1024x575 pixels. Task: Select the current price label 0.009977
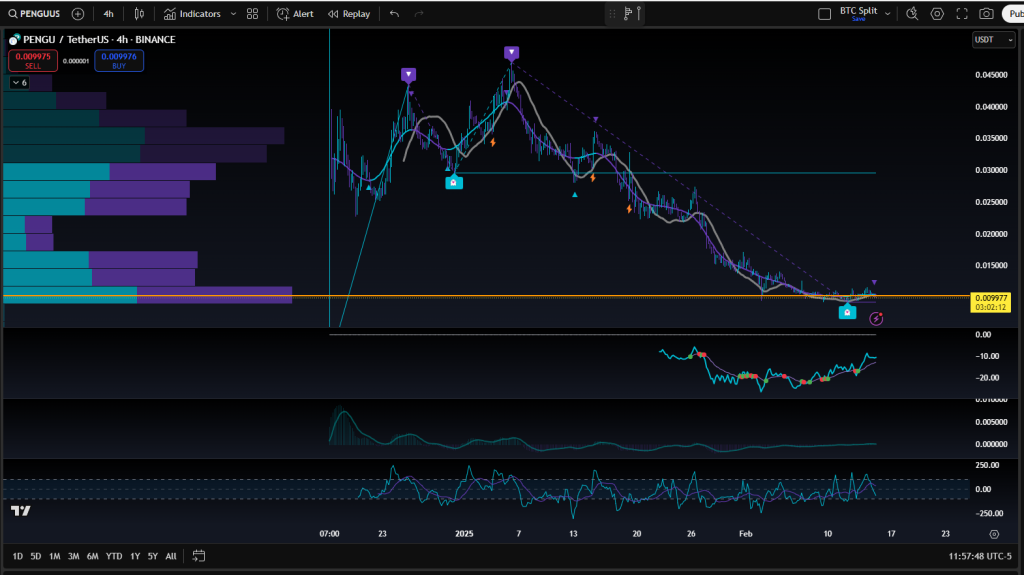pos(991,302)
